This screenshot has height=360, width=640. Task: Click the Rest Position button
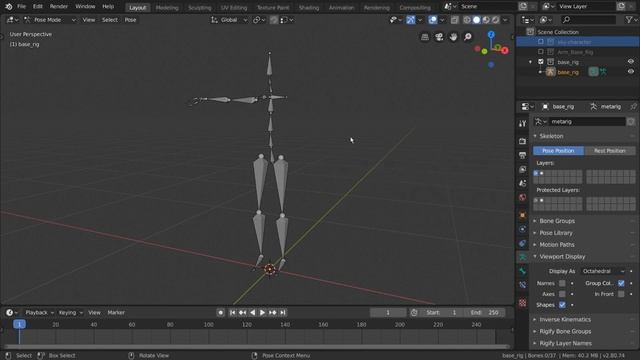(609, 151)
